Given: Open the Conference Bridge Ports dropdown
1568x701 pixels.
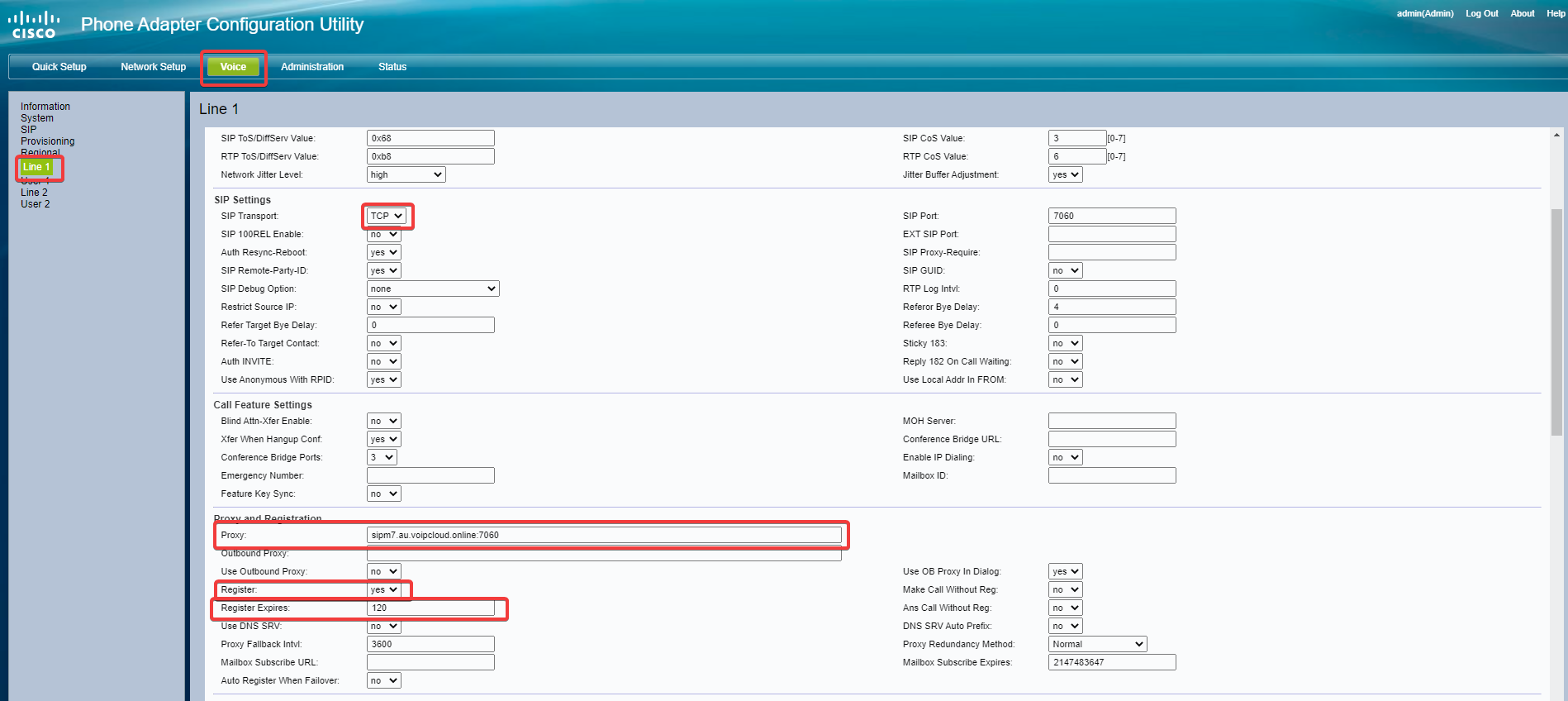Looking at the screenshot, I should click(x=382, y=457).
